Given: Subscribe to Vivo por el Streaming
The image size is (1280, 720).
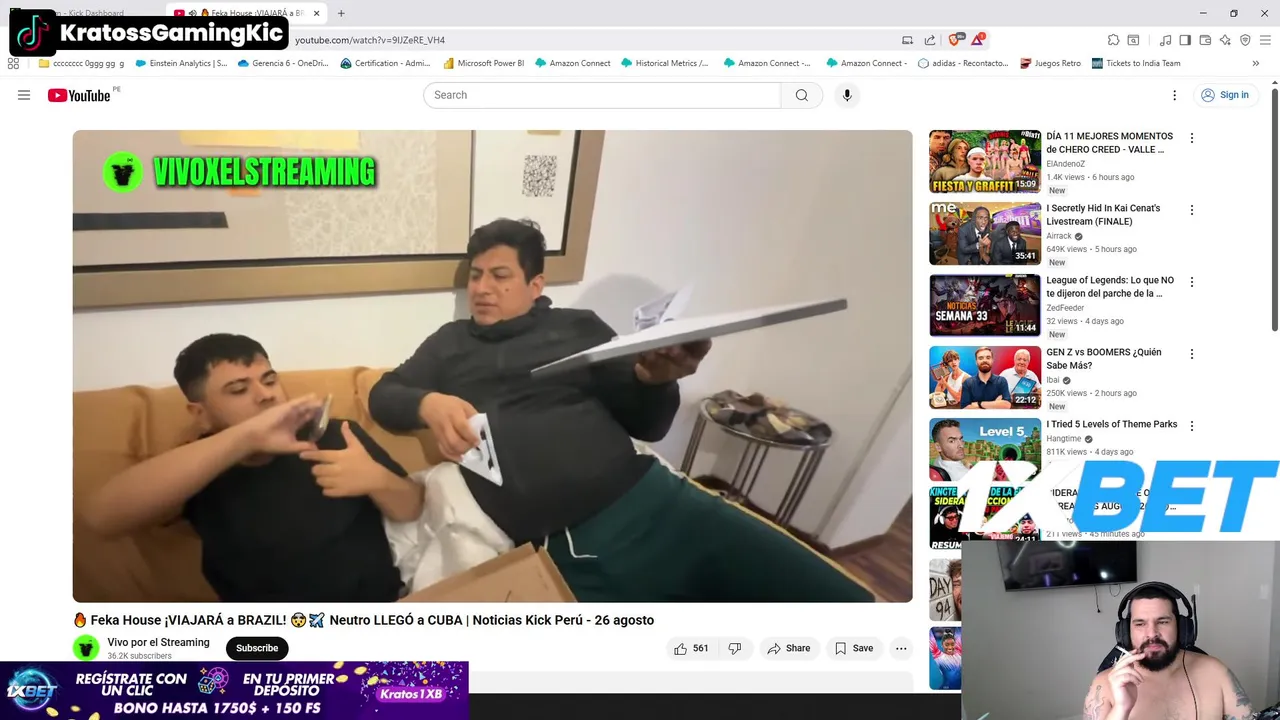Looking at the screenshot, I should pos(257,648).
